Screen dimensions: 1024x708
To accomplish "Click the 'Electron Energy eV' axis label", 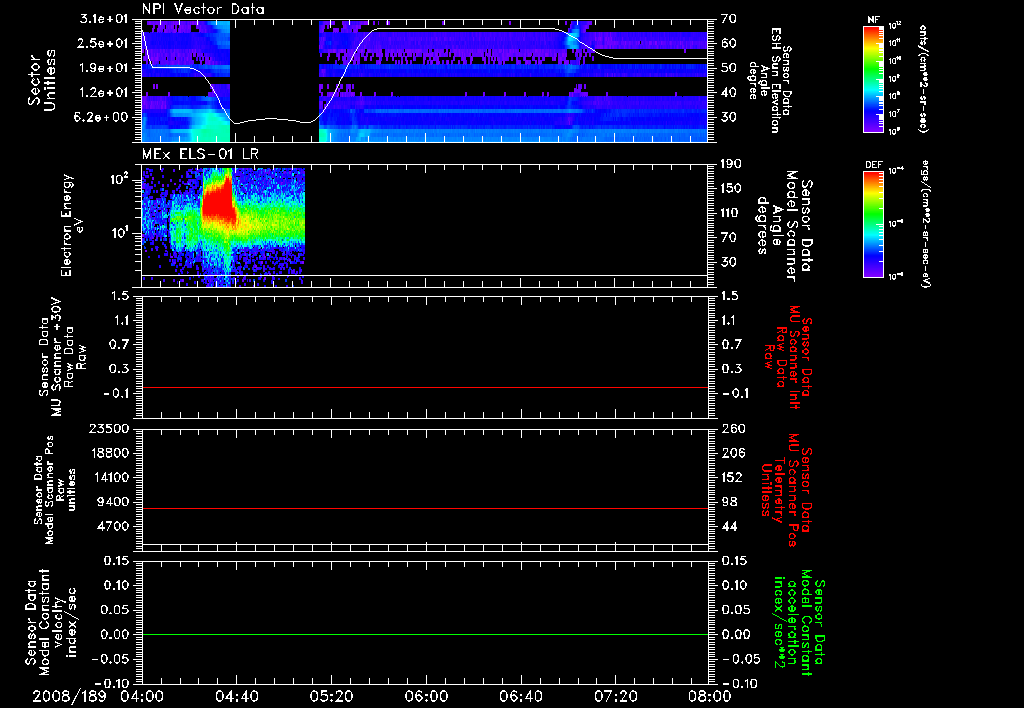I will (71, 225).
